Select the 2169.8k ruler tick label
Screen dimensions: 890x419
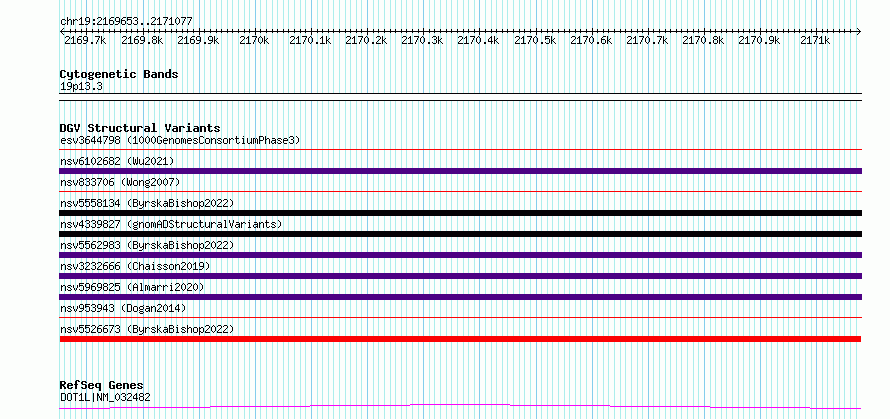tap(142, 40)
